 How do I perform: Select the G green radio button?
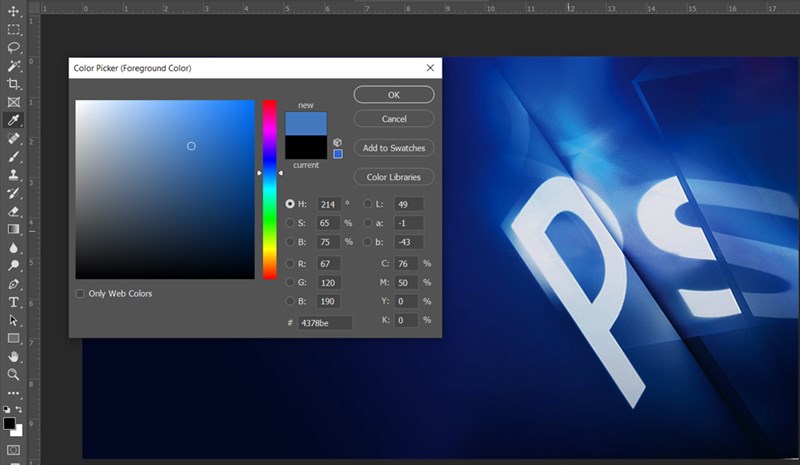pyautogui.click(x=290, y=282)
